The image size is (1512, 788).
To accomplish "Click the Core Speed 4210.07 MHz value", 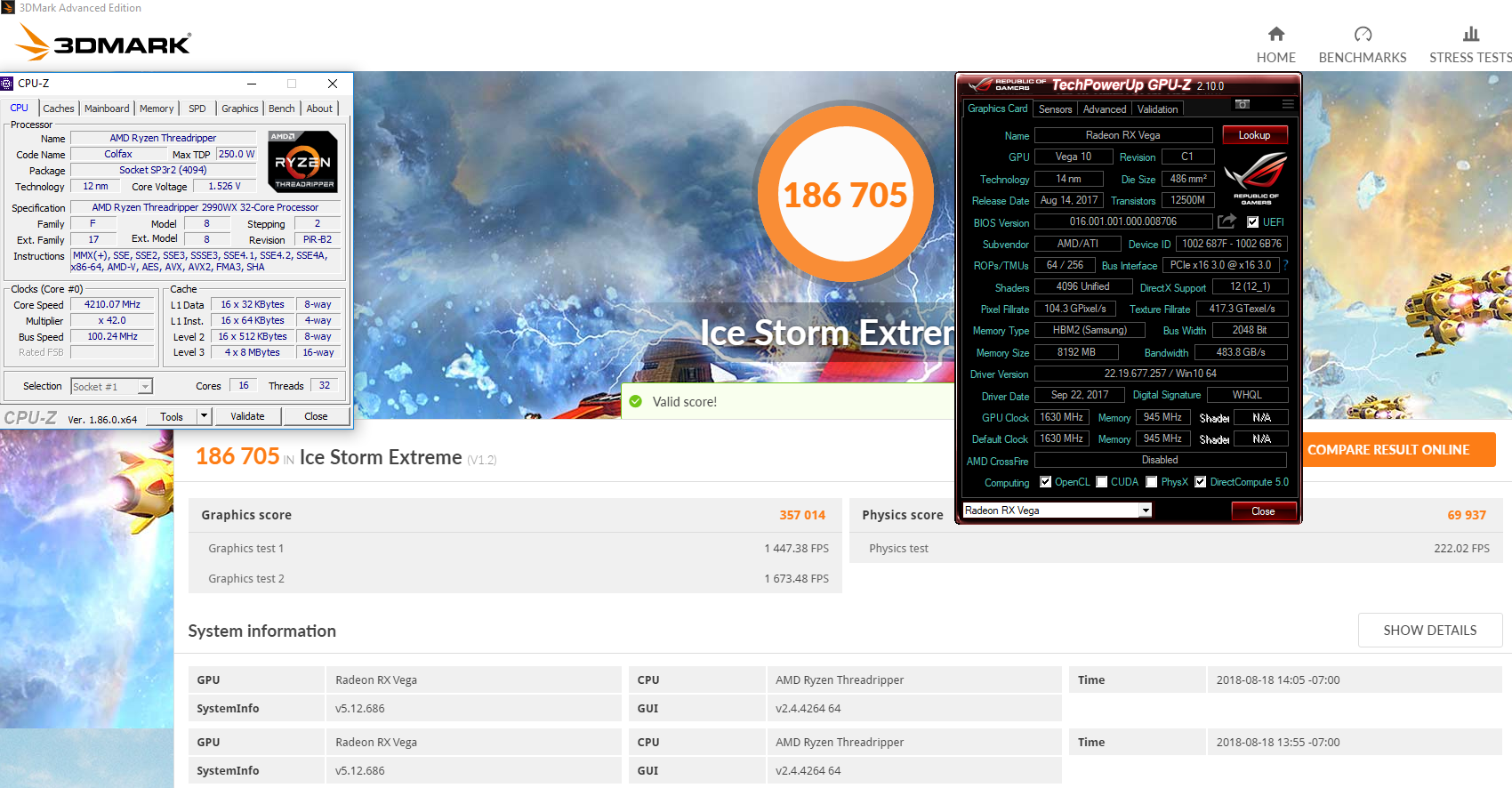I will pos(112,304).
